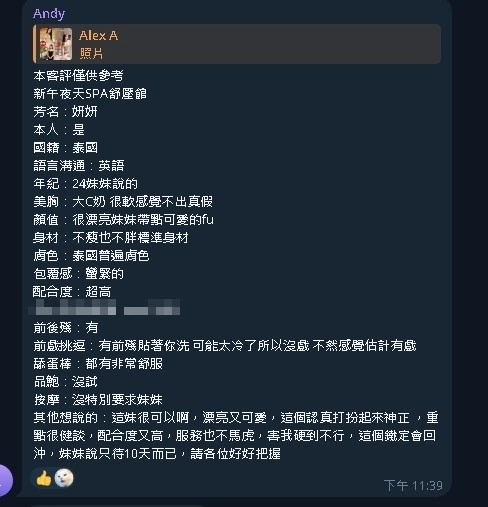Jump to the quoted Alex A message
This screenshot has width=488, height=507.
(x=237, y=44)
